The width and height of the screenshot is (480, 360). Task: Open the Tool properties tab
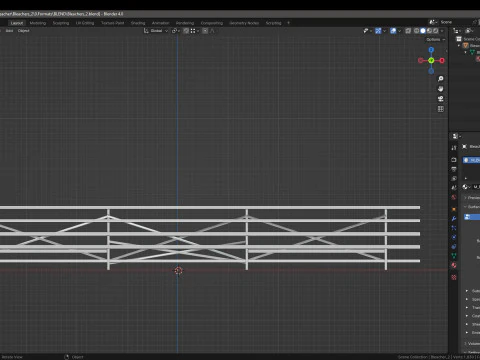pyautogui.click(x=454, y=148)
